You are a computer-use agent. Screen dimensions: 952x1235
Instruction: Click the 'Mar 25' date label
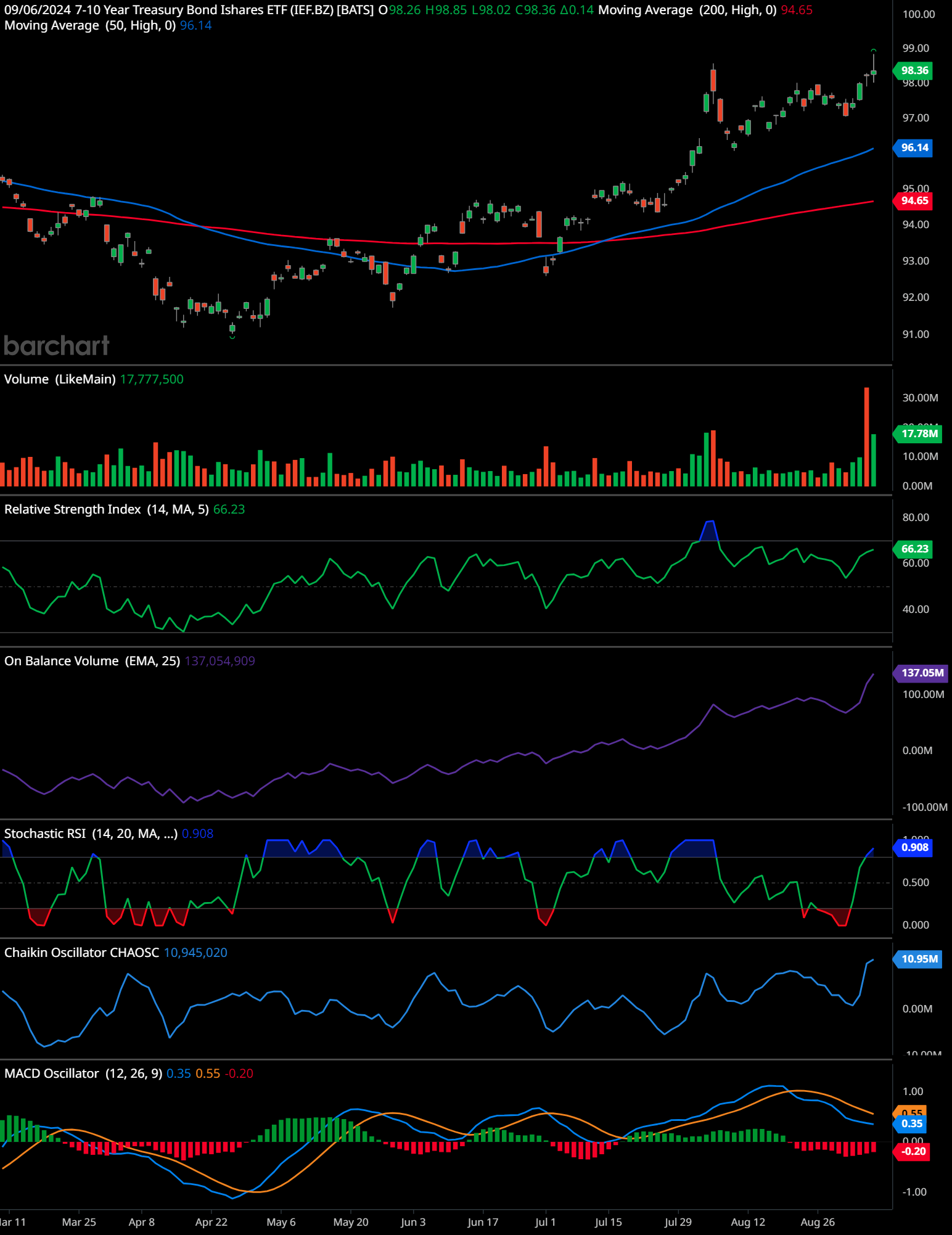[79, 1222]
